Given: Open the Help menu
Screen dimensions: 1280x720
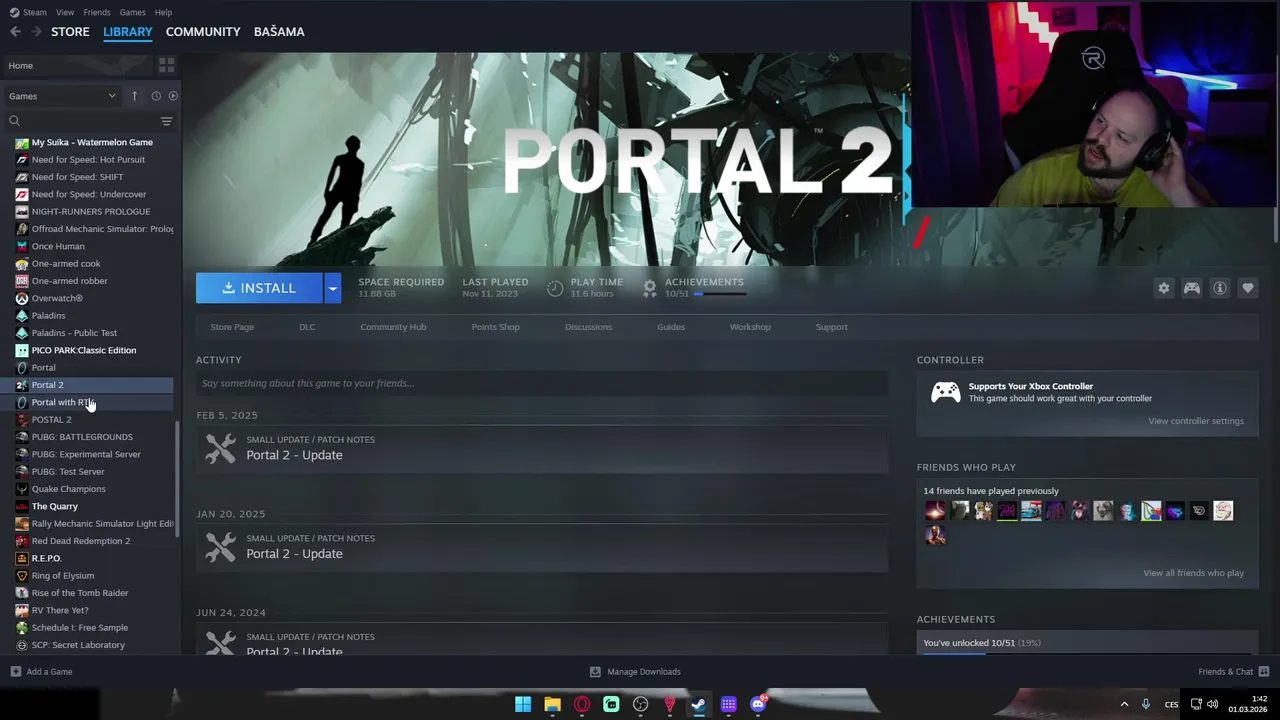Looking at the screenshot, I should (163, 12).
